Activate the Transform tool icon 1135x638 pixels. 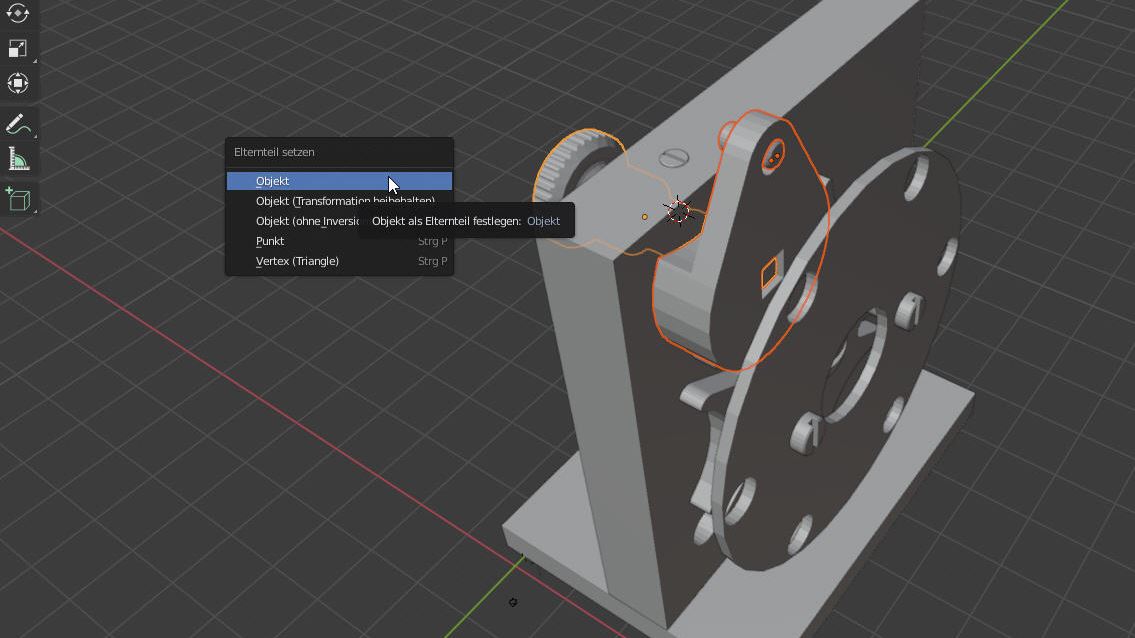click(17, 83)
